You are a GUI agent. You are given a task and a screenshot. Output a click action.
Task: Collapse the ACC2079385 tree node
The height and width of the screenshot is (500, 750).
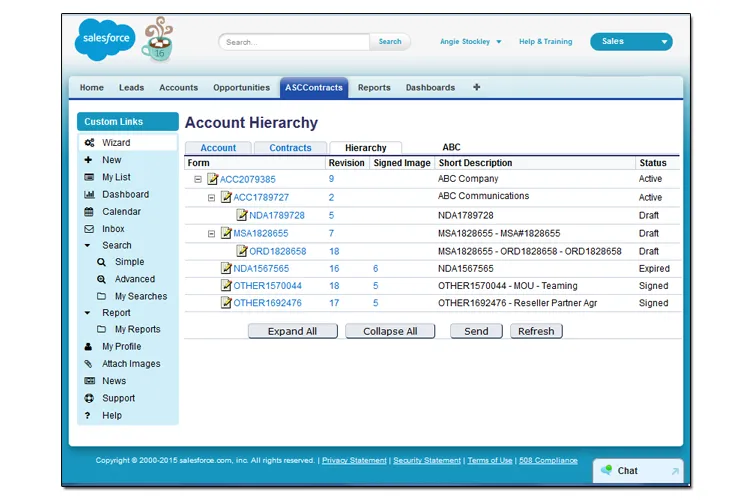198,179
